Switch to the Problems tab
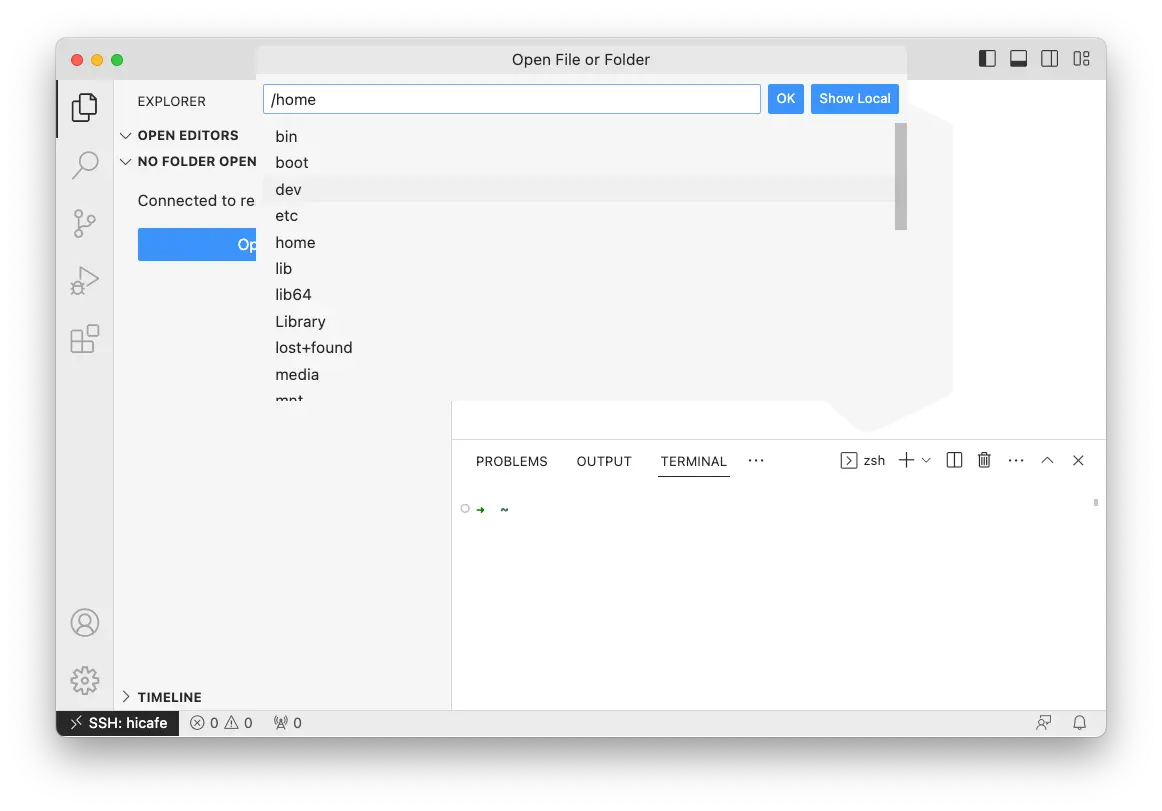 (511, 461)
